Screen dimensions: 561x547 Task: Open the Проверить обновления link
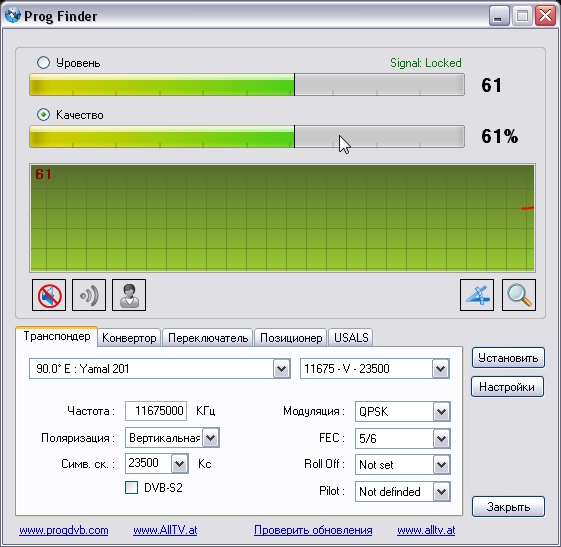click(x=313, y=530)
